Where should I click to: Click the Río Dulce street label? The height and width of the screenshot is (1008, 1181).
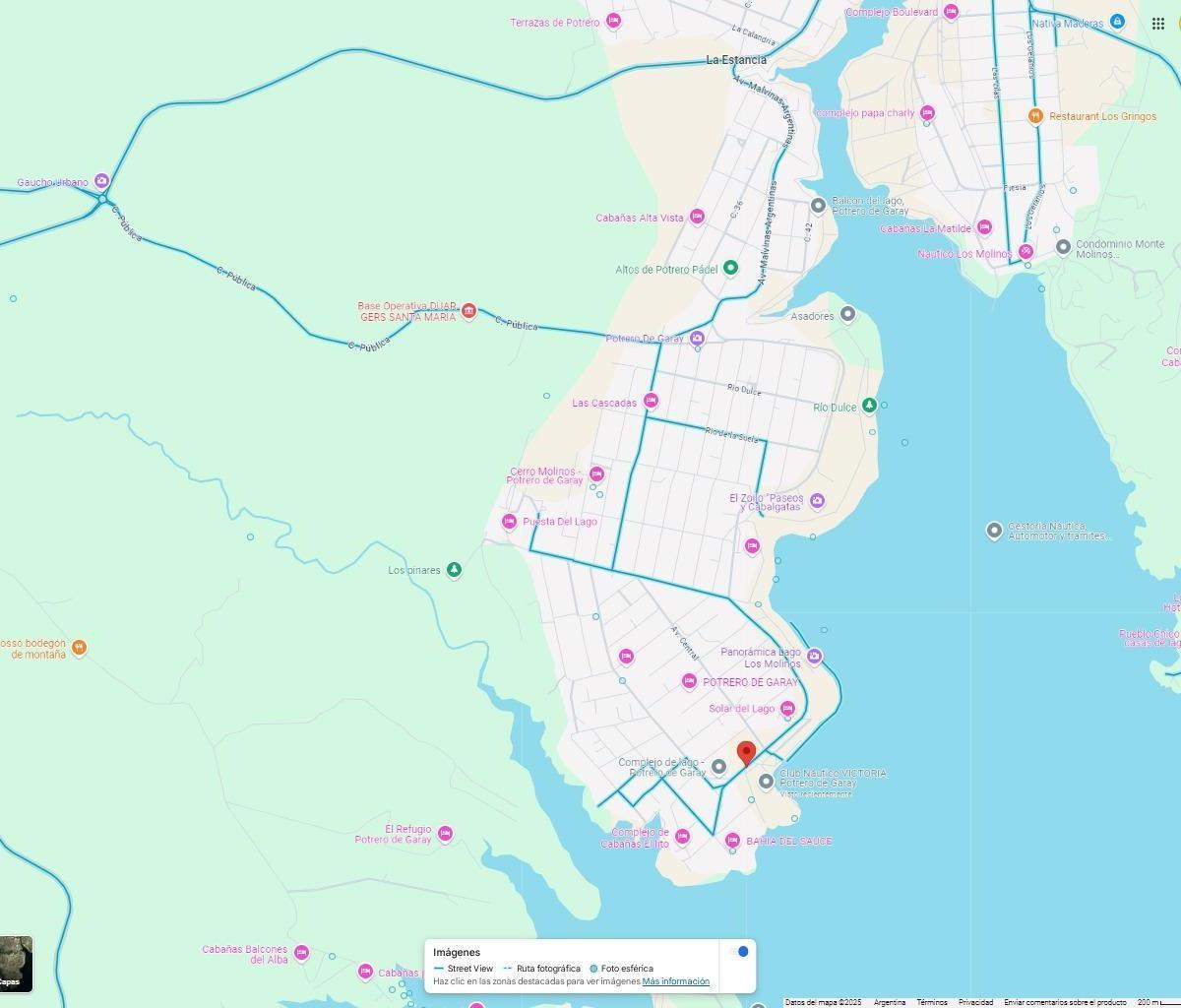coord(745,390)
